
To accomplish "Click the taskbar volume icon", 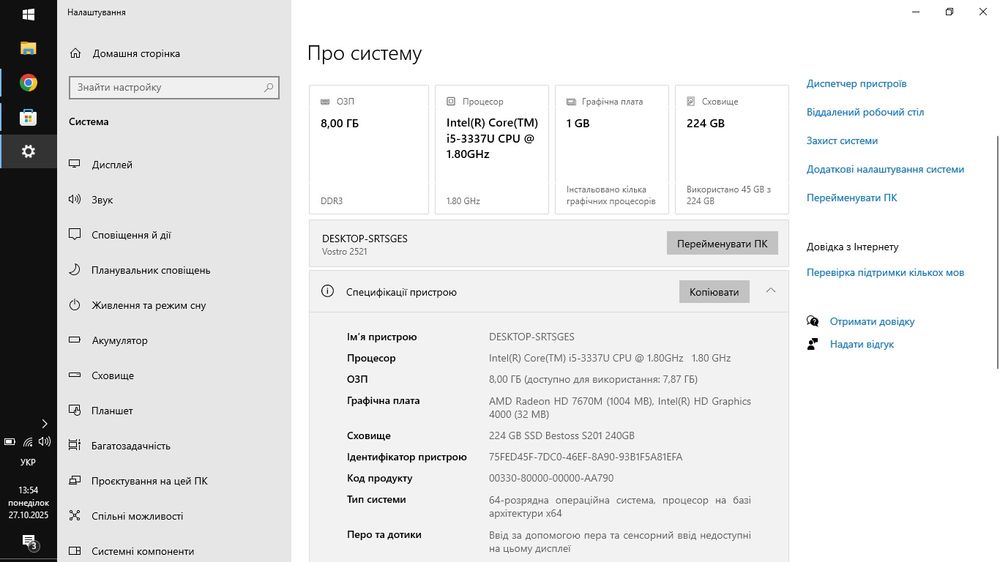I will 44,441.
